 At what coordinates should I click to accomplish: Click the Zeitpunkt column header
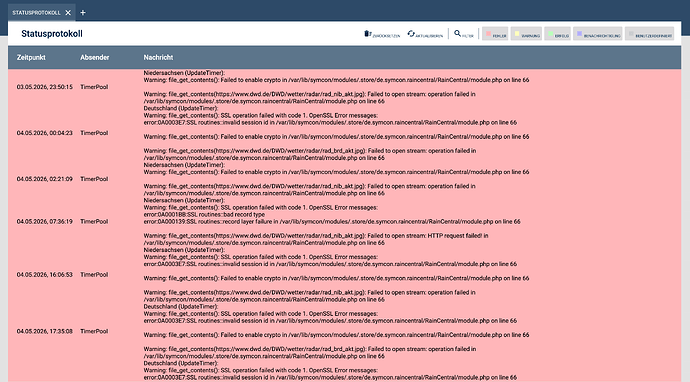[31, 57]
